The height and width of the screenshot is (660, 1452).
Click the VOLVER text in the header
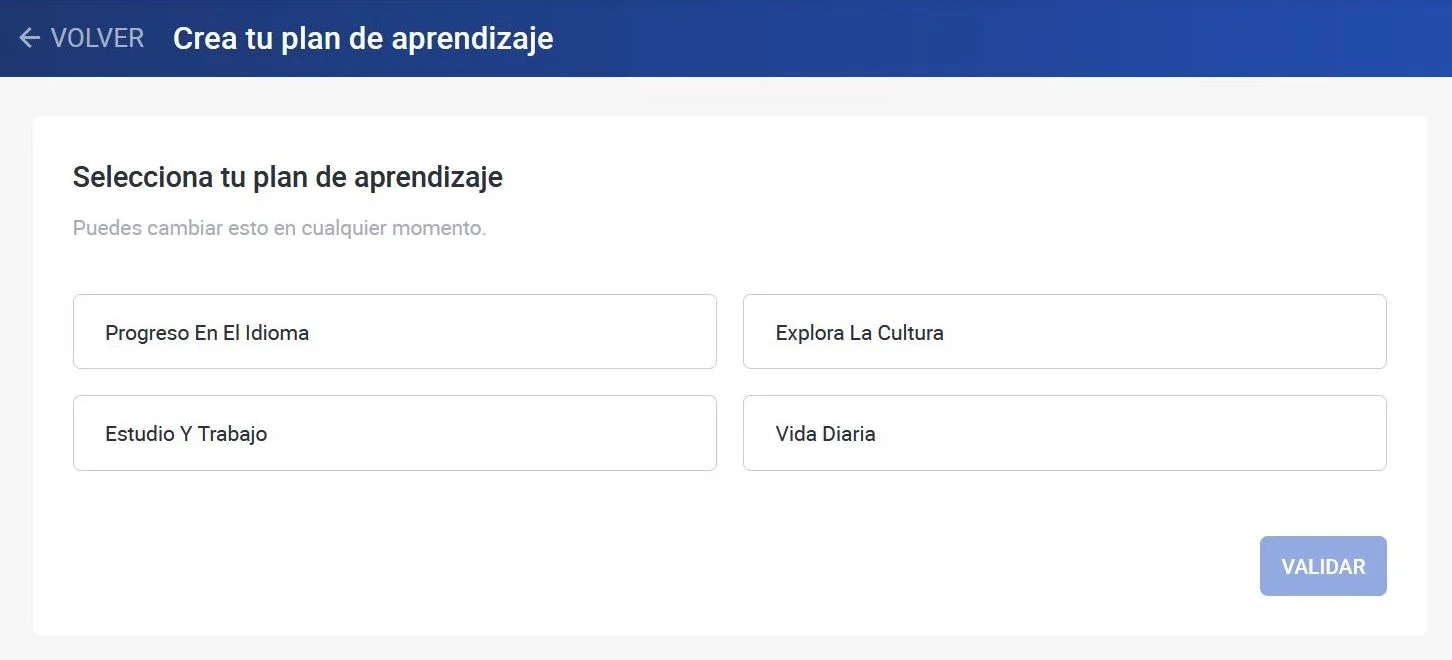97,38
